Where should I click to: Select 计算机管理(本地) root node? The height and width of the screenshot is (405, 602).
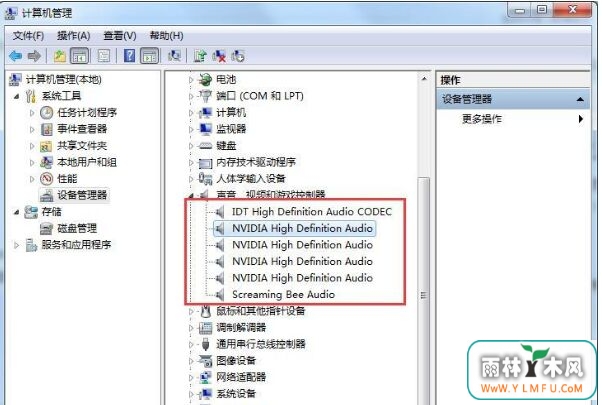pyautogui.click(x=63, y=80)
